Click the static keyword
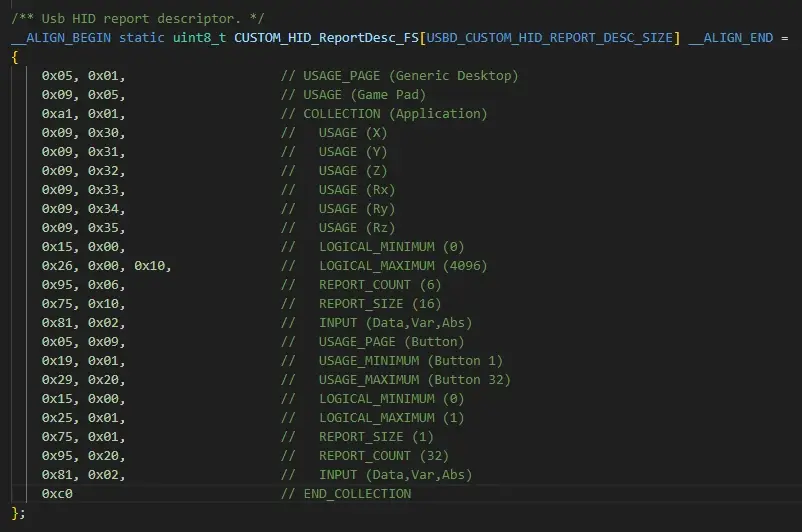Screen dimensions: 802x532 [x=142, y=38]
